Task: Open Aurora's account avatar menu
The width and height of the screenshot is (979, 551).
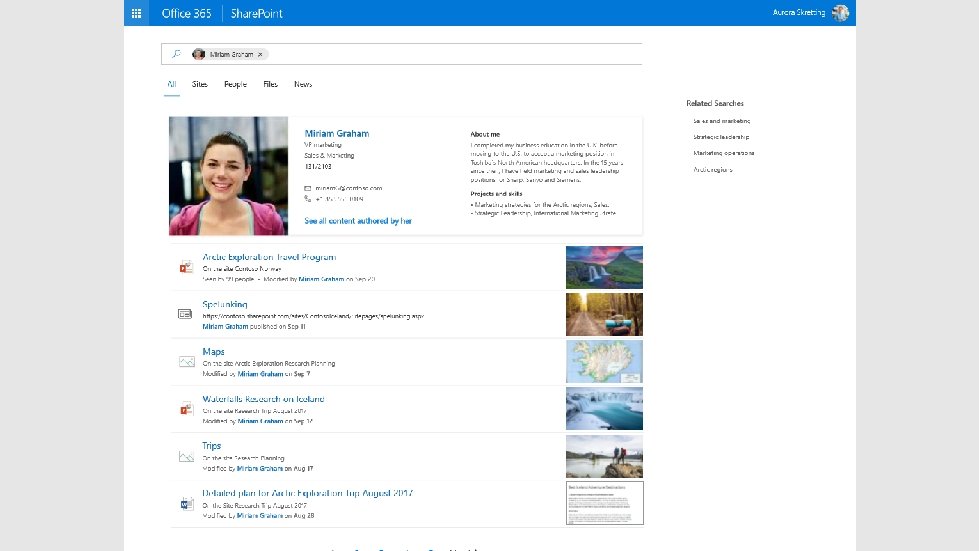Action: click(840, 12)
